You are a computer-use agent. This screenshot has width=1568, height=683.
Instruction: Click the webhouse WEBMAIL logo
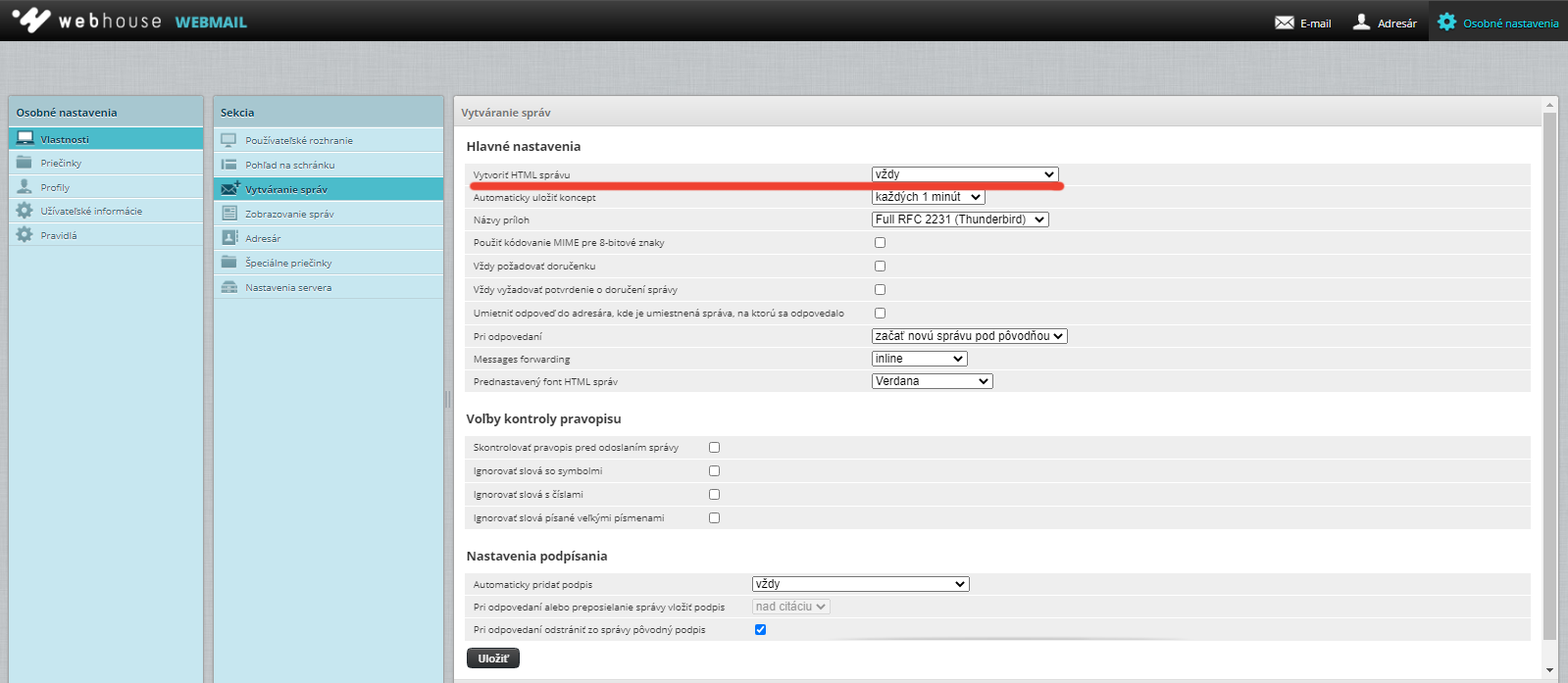(129, 21)
